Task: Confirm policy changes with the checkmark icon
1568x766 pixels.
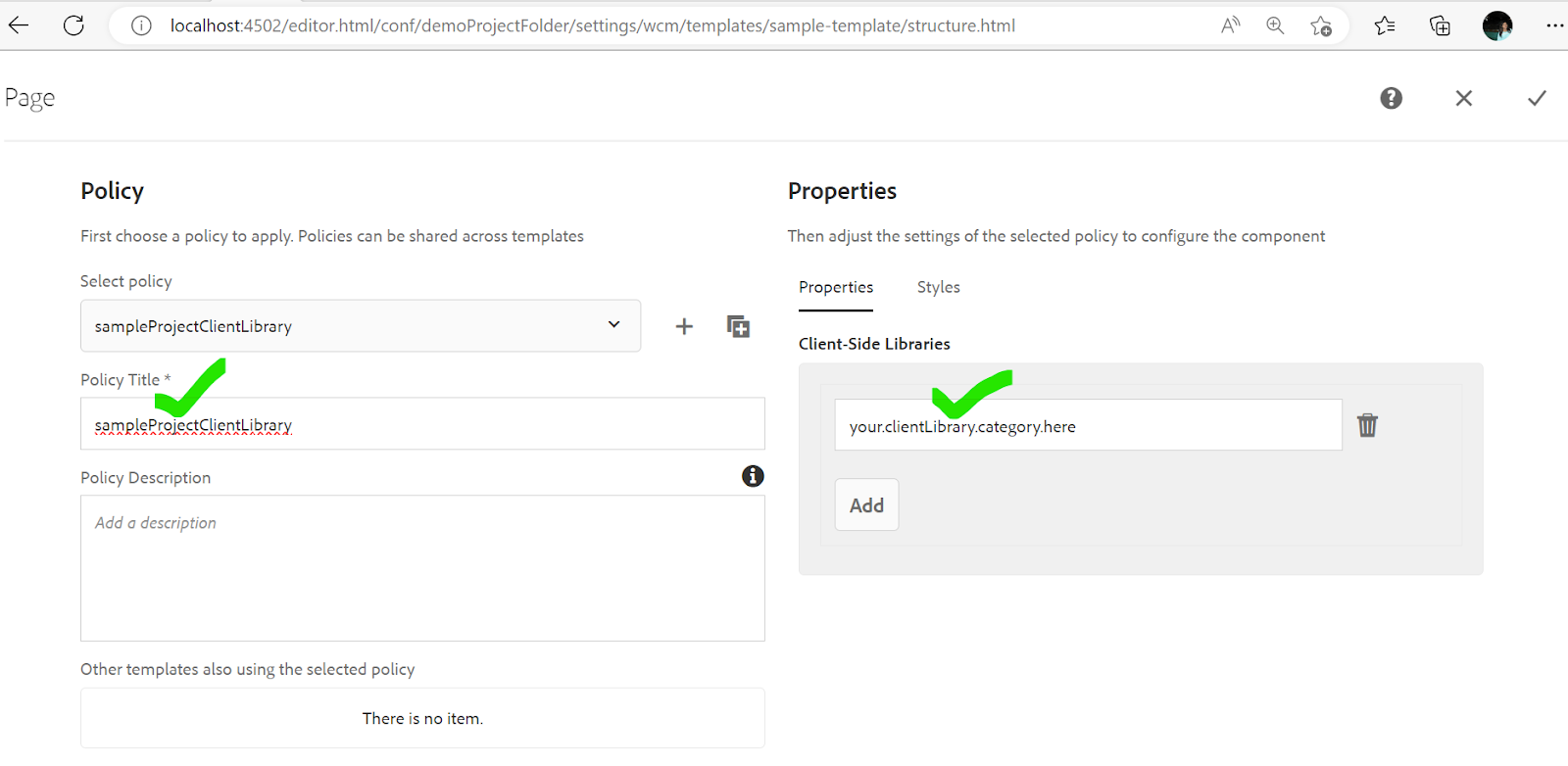Action: [x=1537, y=98]
